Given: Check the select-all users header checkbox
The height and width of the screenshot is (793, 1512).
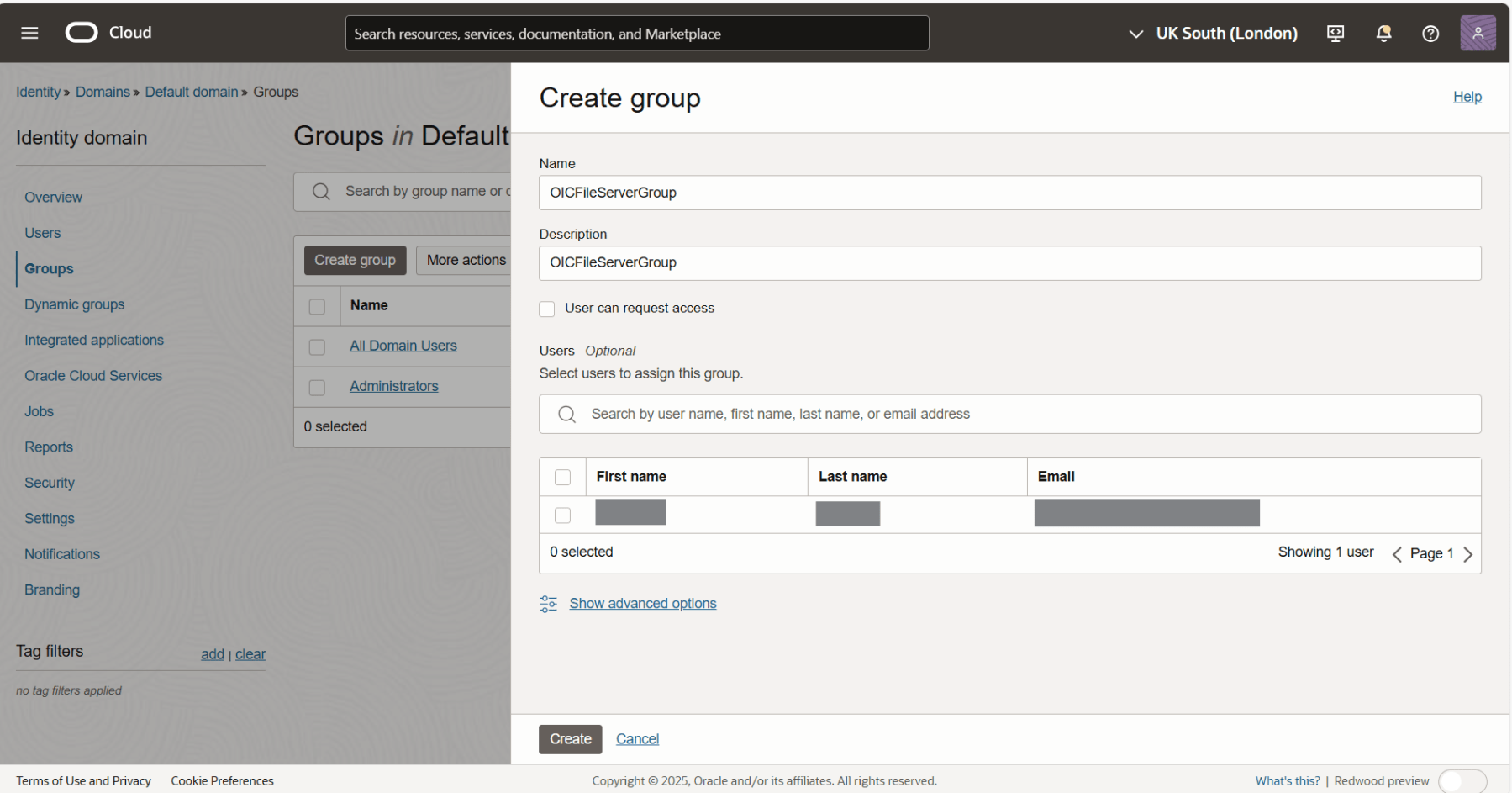Looking at the screenshot, I should coord(563,478).
